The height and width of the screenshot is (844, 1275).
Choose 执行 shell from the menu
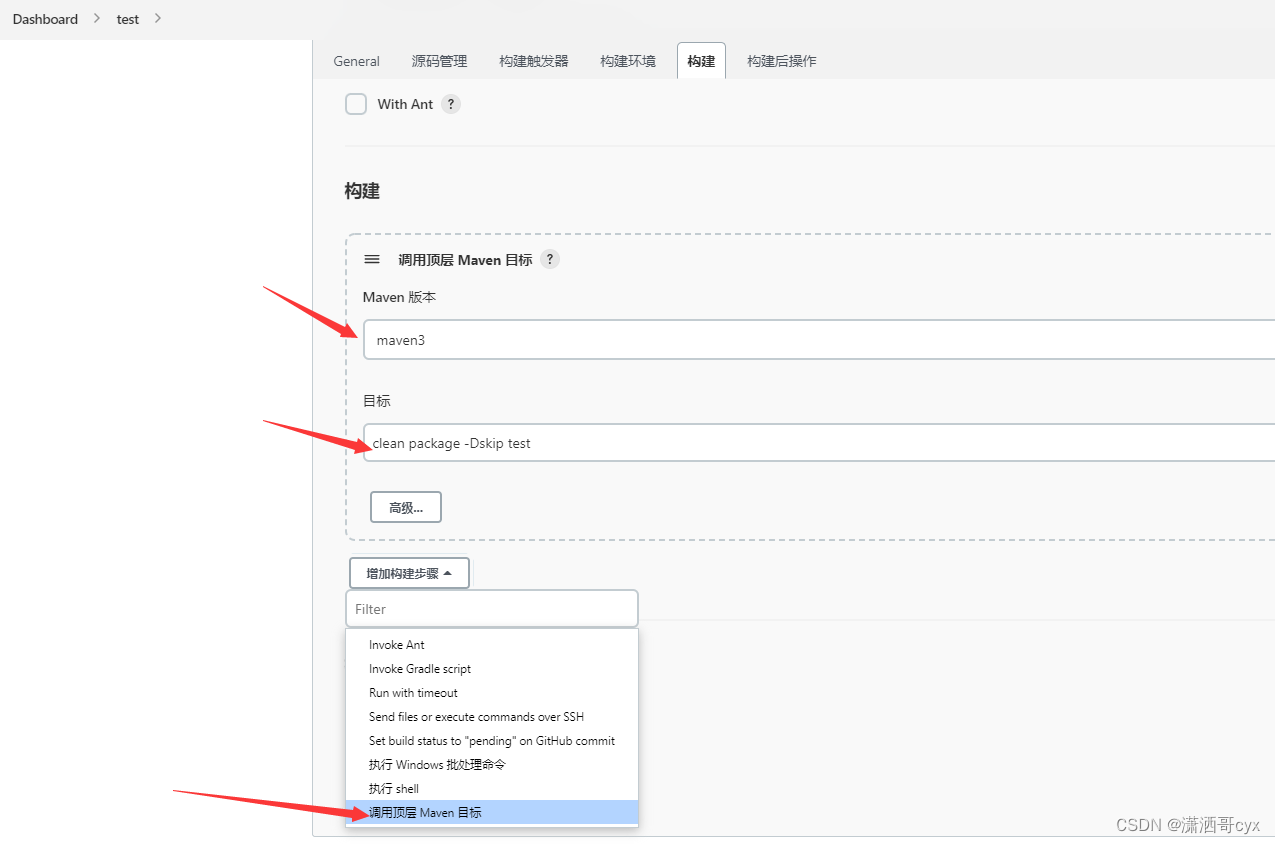[x=492, y=789]
